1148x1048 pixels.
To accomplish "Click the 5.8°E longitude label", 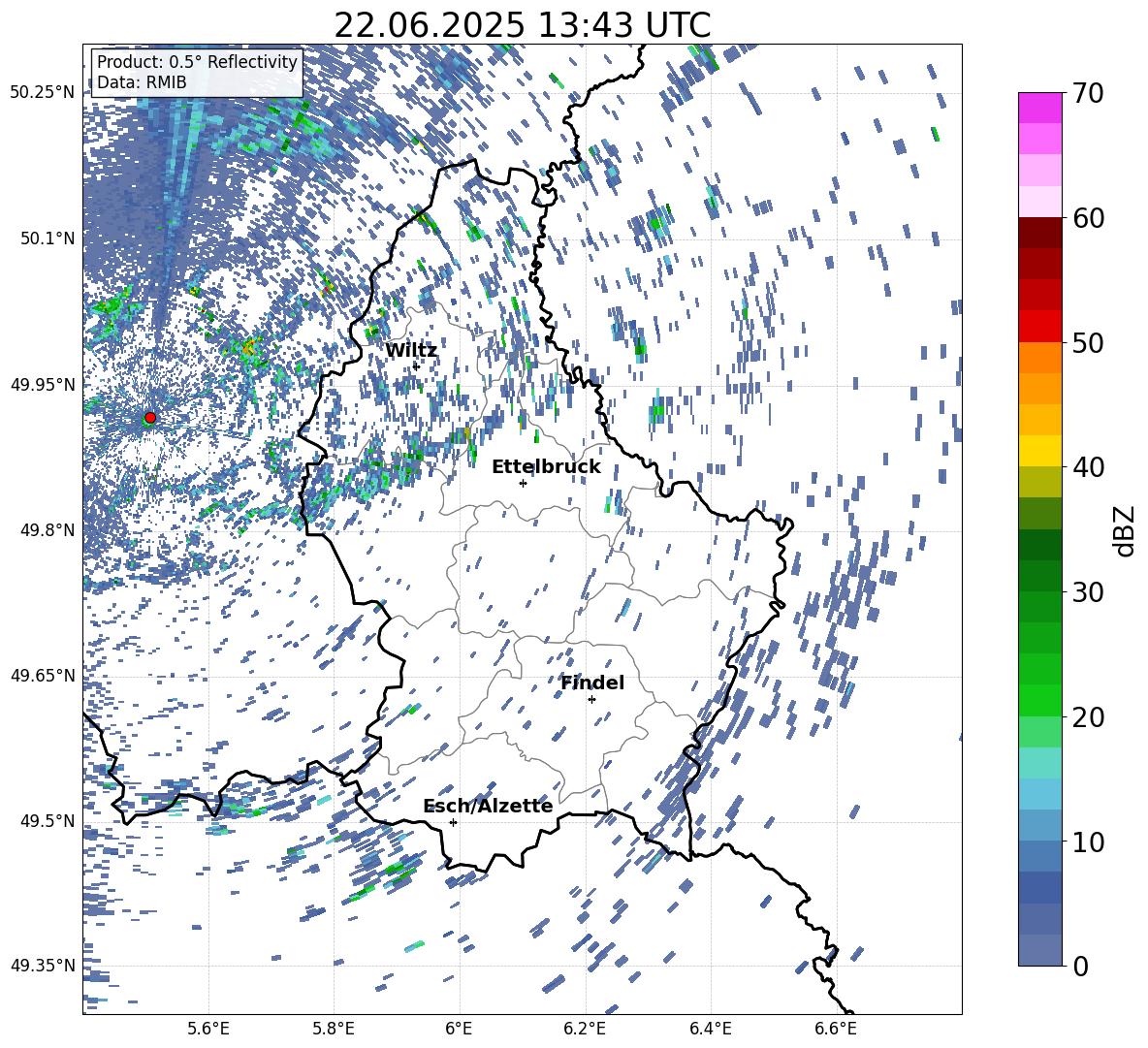I will coord(334,1029).
